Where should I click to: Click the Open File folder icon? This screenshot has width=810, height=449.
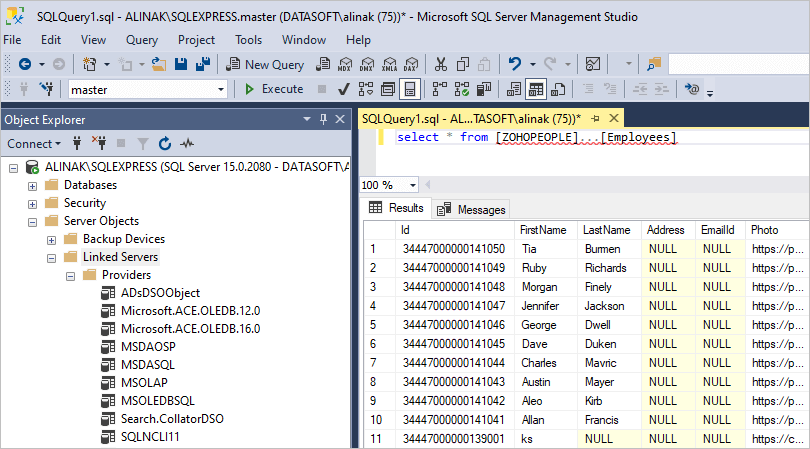click(x=158, y=64)
